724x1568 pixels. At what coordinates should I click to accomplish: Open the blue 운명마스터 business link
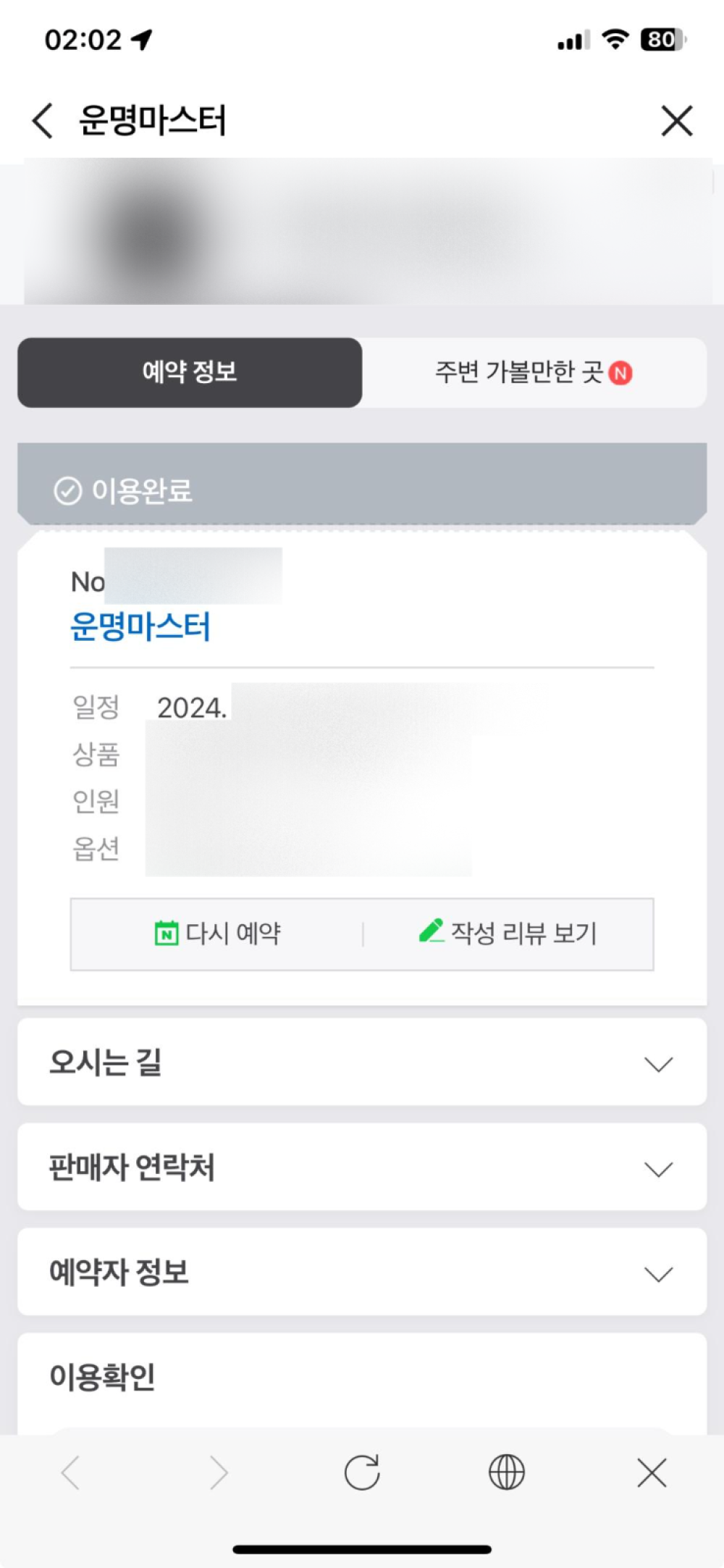(140, 626)
